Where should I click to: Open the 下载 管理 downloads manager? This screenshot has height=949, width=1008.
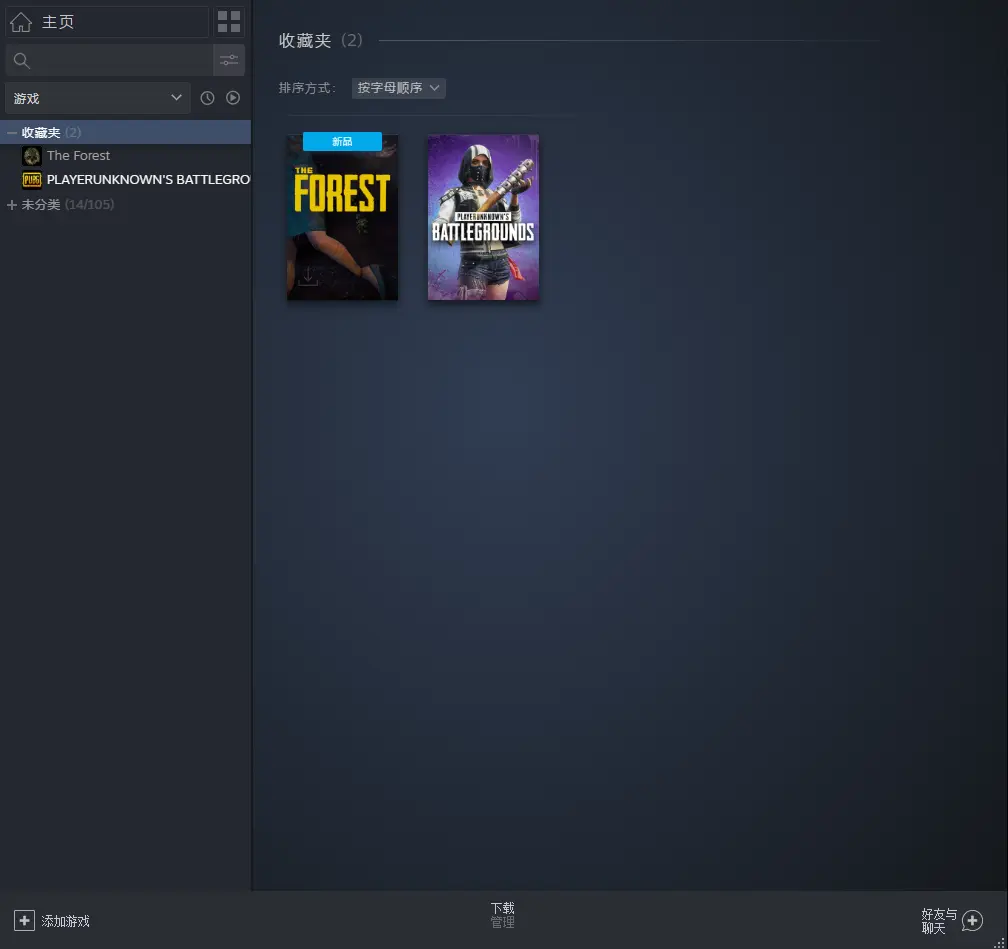(x=503, y=915)
